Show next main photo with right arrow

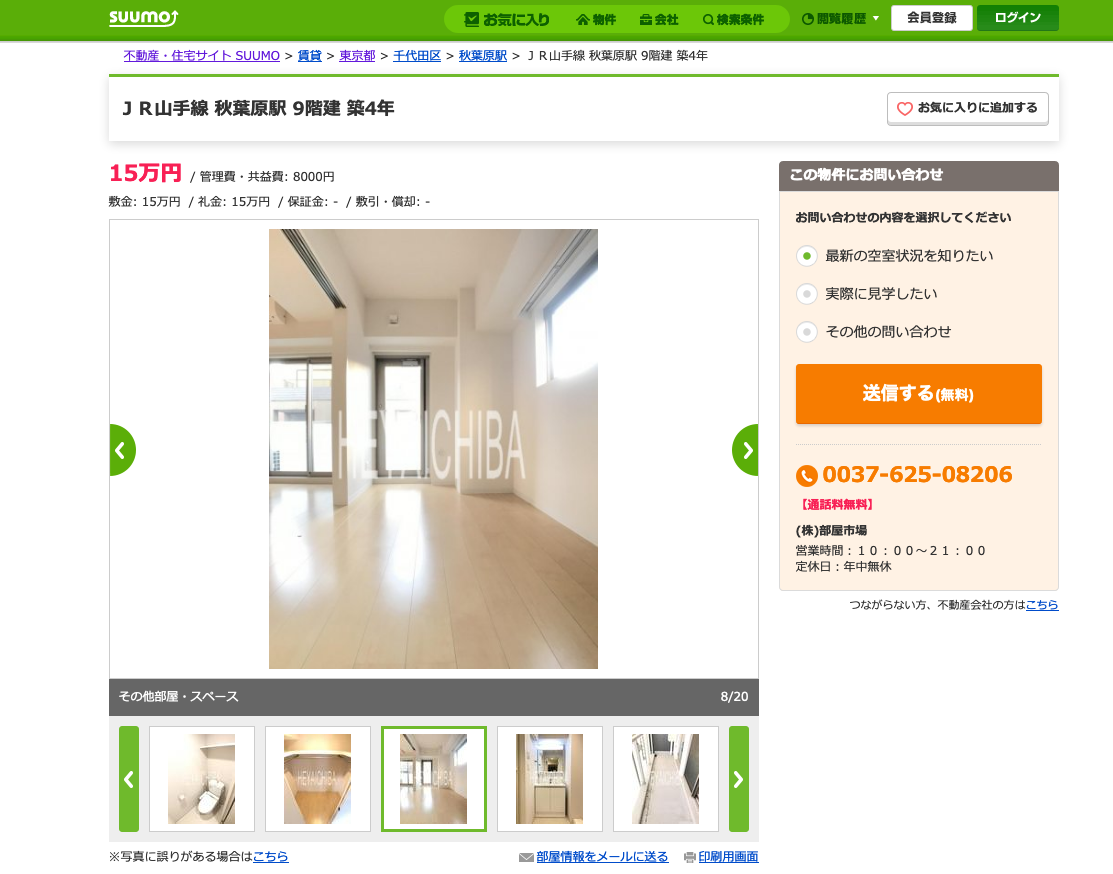(745, 450)
